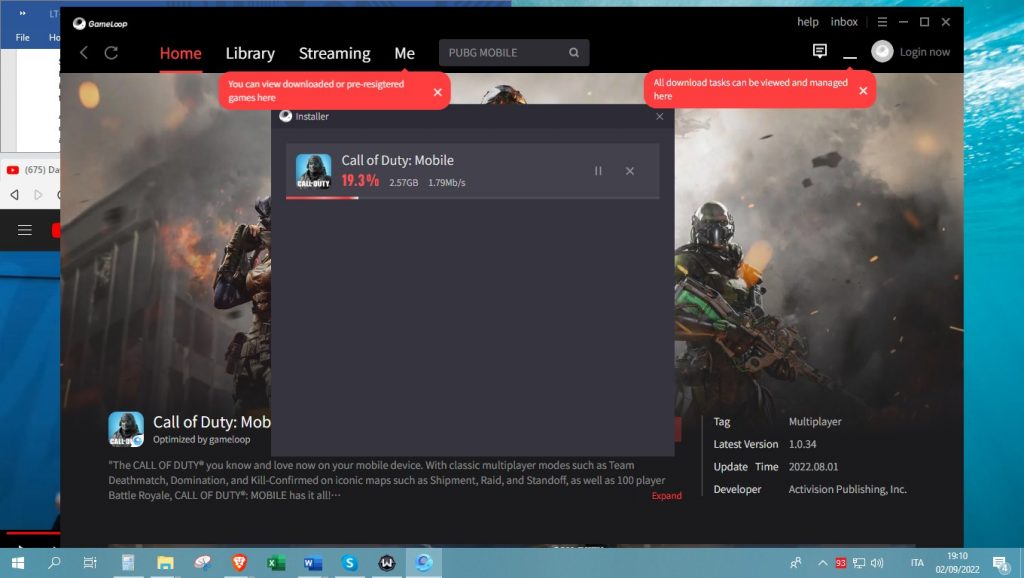Click the back arrow in GameLoop
Screen dimensions: 1024x578
pos(84,53)
